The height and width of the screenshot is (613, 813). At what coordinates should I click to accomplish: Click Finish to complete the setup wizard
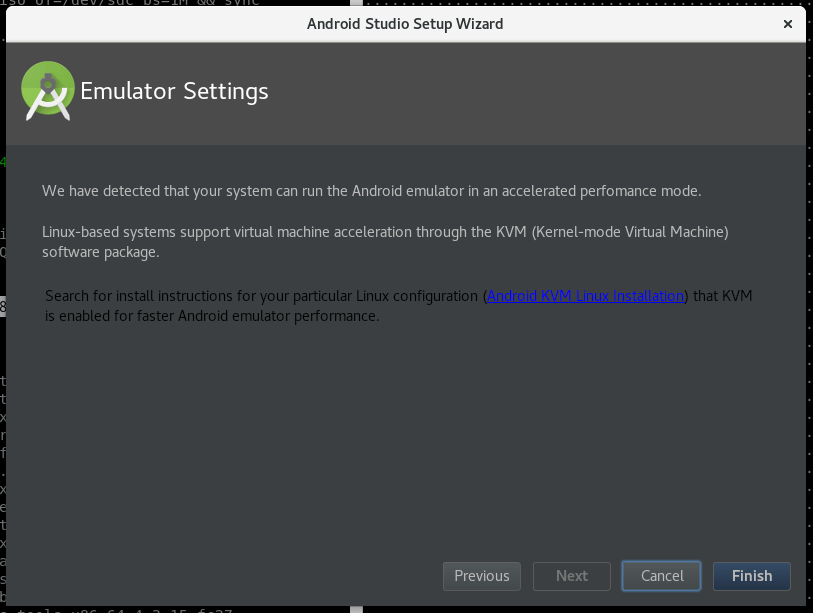click(751, 576)
